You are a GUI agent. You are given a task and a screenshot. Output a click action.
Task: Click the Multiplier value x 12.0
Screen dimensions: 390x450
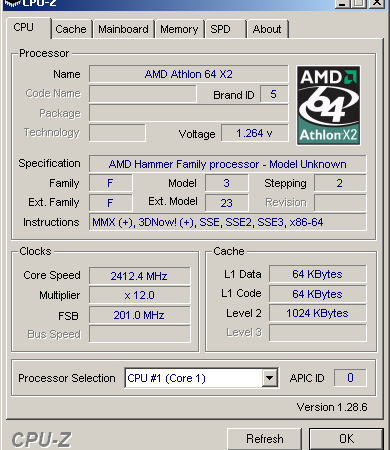tap(140, 295)
